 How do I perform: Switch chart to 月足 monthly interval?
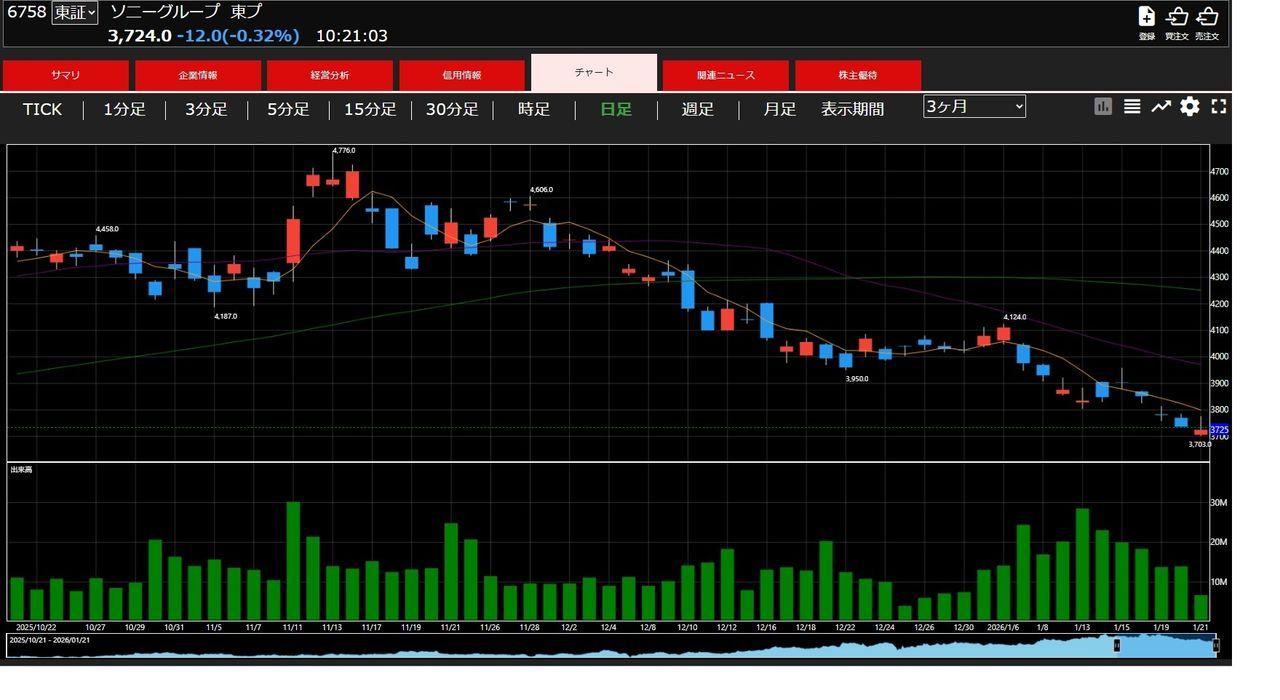pos(779,109)
